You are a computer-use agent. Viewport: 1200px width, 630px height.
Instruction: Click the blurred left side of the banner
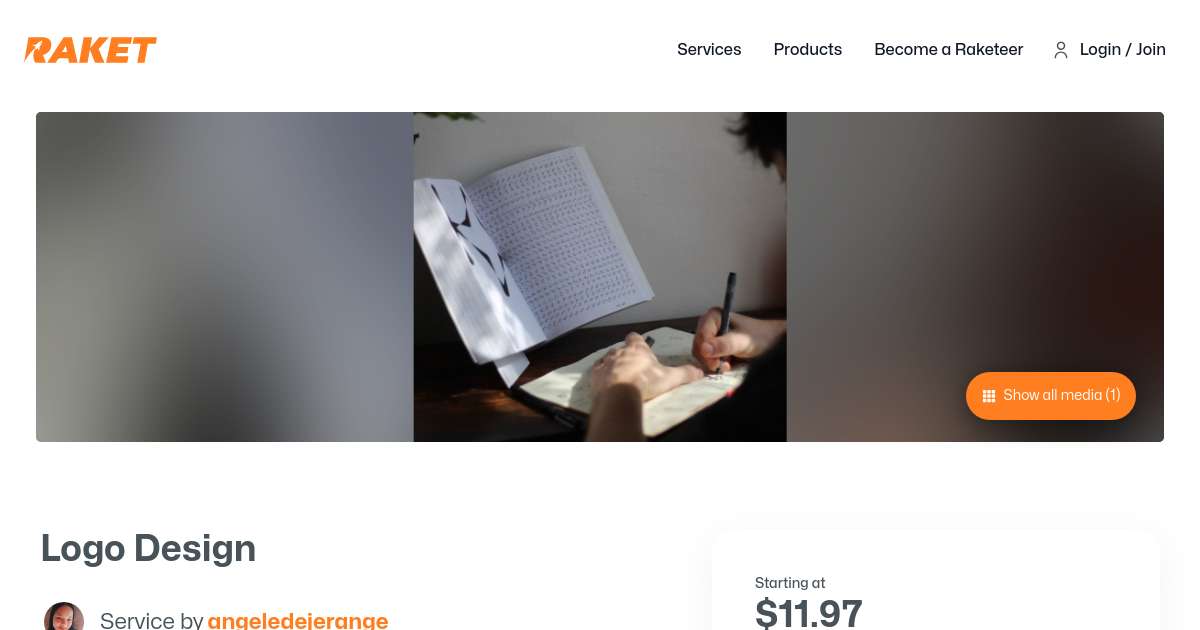point(225,277)
